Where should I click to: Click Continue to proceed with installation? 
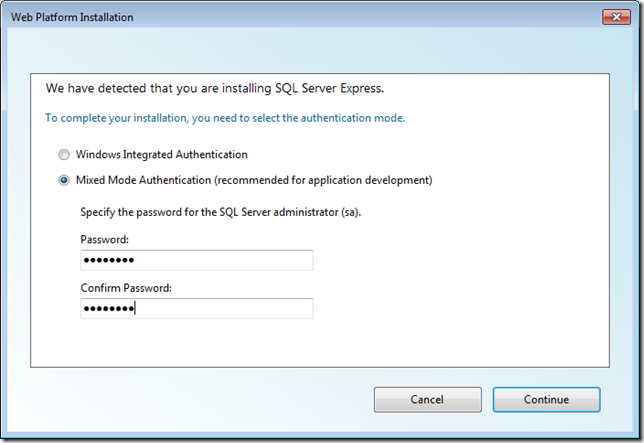pyautogui.click(x=547, y=399)
